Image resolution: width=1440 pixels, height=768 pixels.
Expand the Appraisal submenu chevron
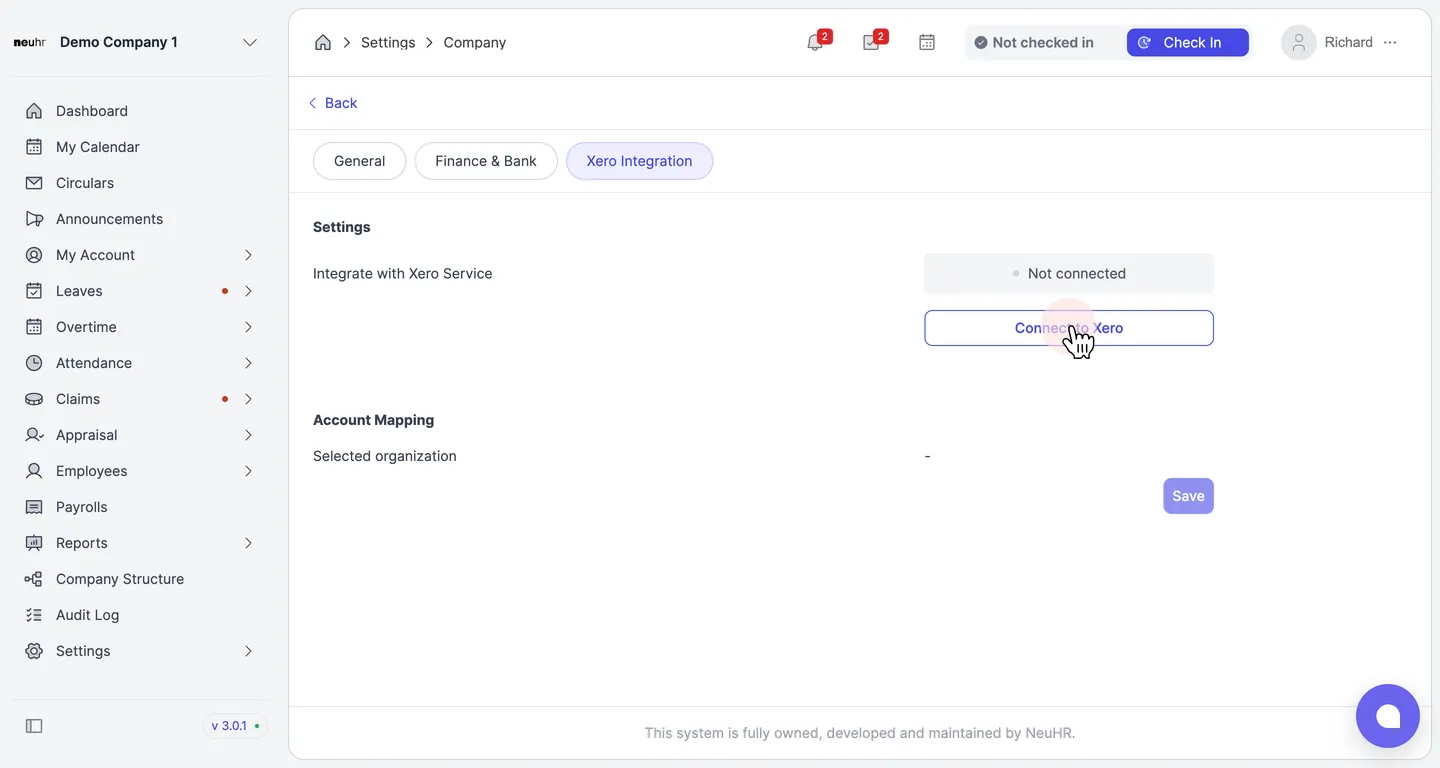pos(248,435)
